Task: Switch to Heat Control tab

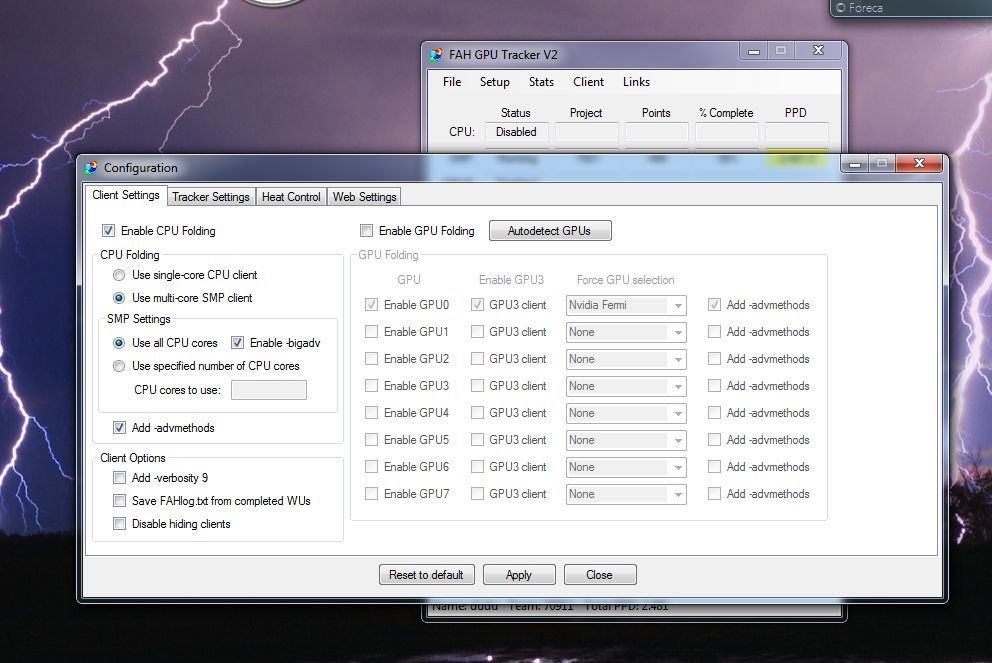Action: [291, 197]
